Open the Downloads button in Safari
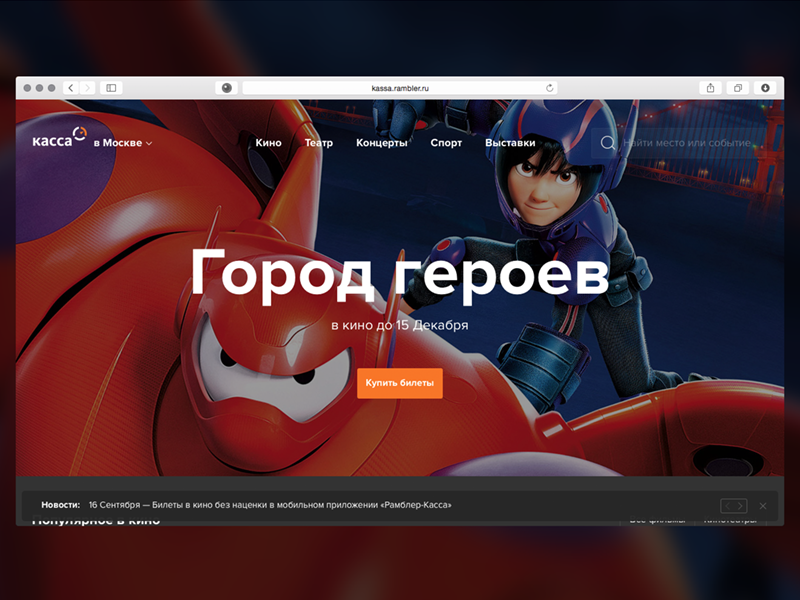Image resolution: width=800 pixels, height=600 pixels. 765,88
